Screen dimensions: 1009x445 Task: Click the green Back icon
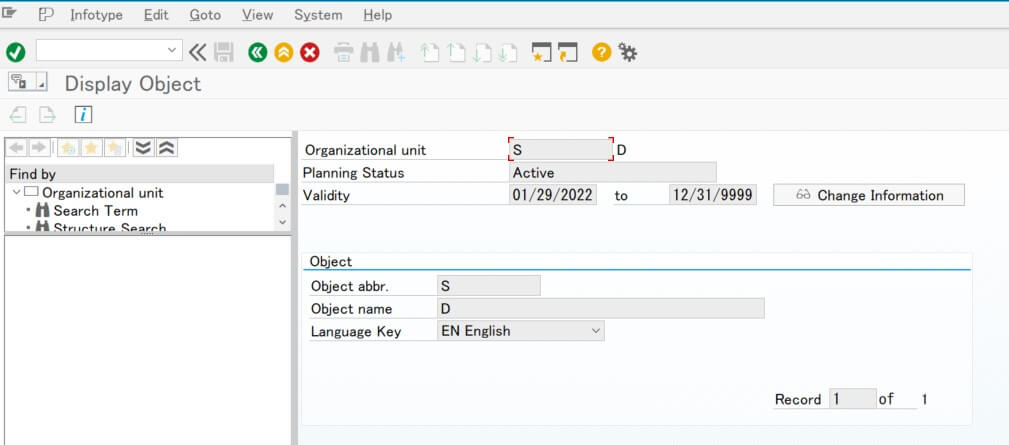tap(257, 52)
